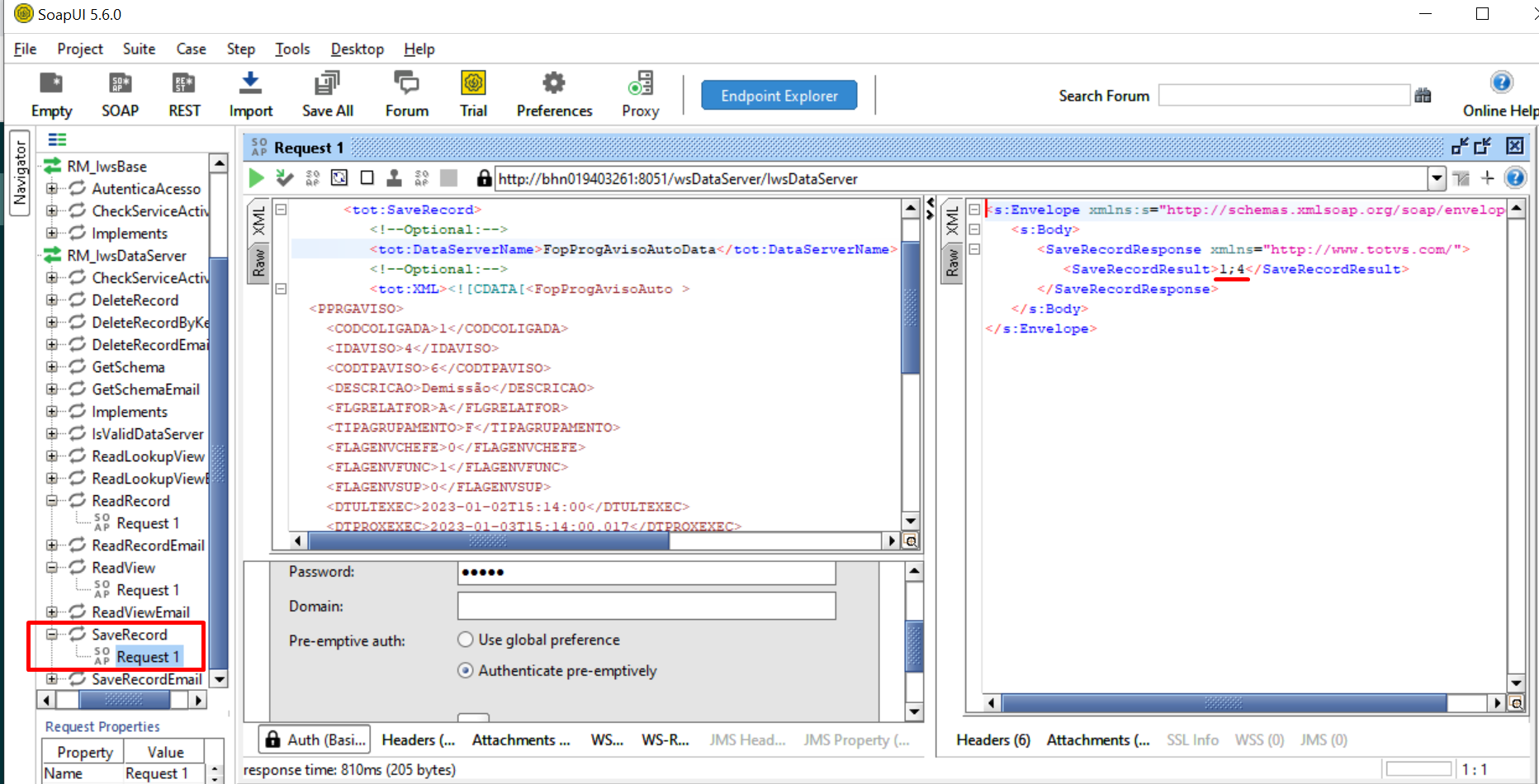Click the binoculars Search Forum icon
This screenshot has width=1539, height=784.
1423,96
